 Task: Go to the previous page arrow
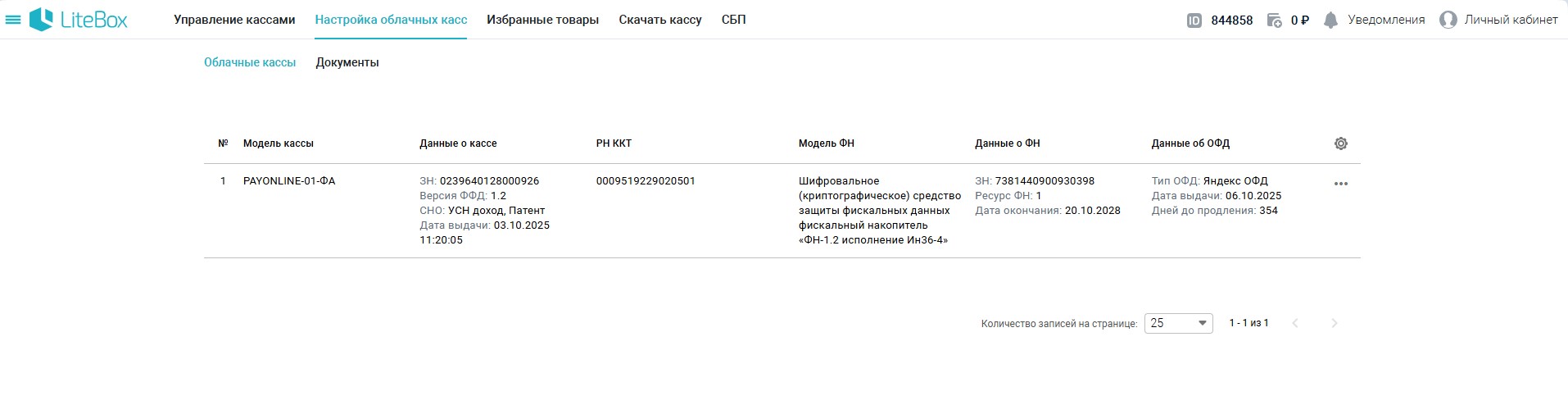(x=1295, y=323)
